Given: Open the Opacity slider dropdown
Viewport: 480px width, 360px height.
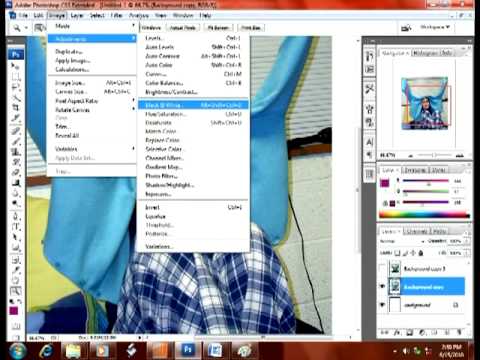Looking at the screenshot, I should click(467, 241).
